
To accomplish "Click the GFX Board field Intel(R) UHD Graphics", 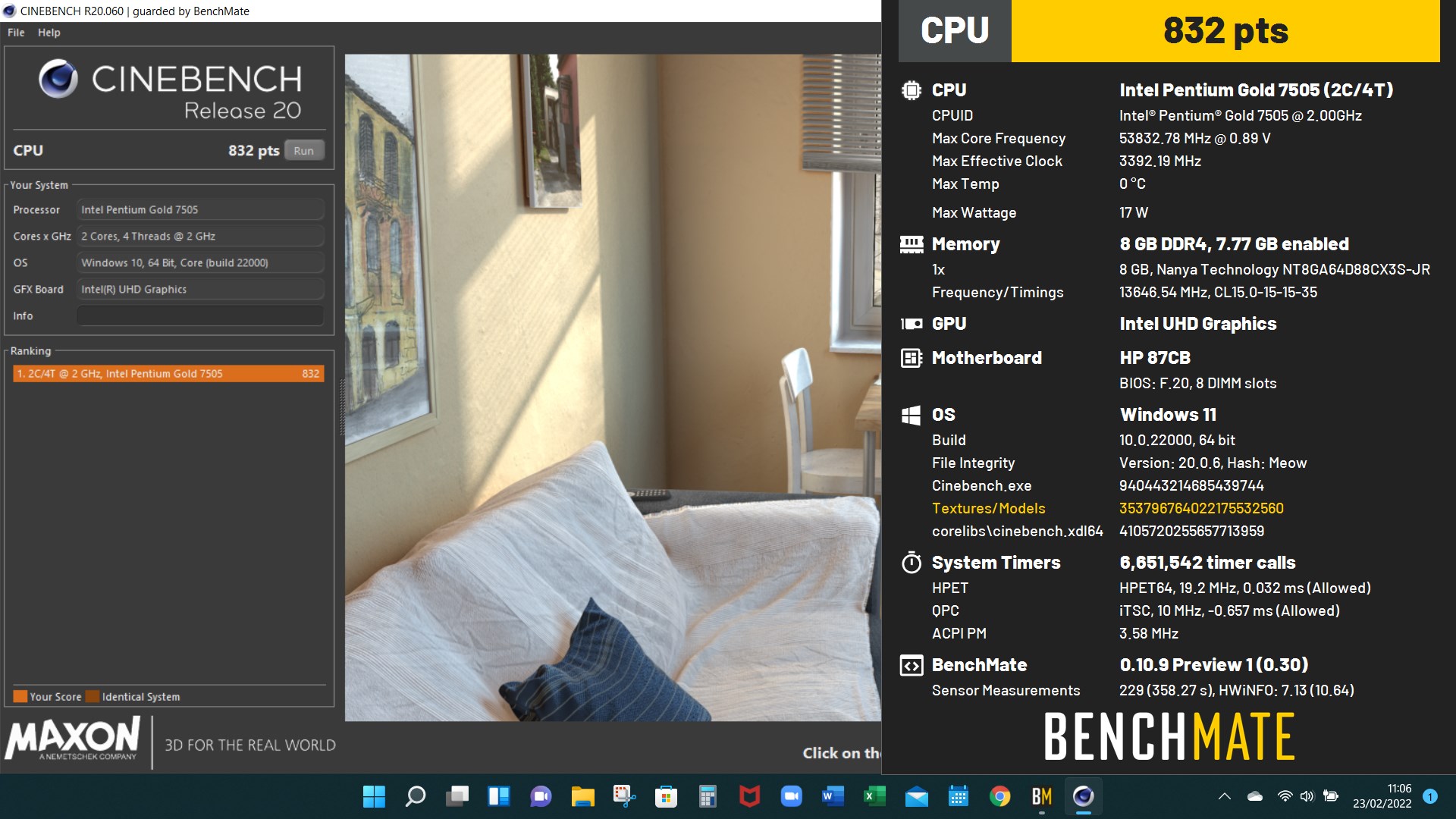I will coord(200,289).
